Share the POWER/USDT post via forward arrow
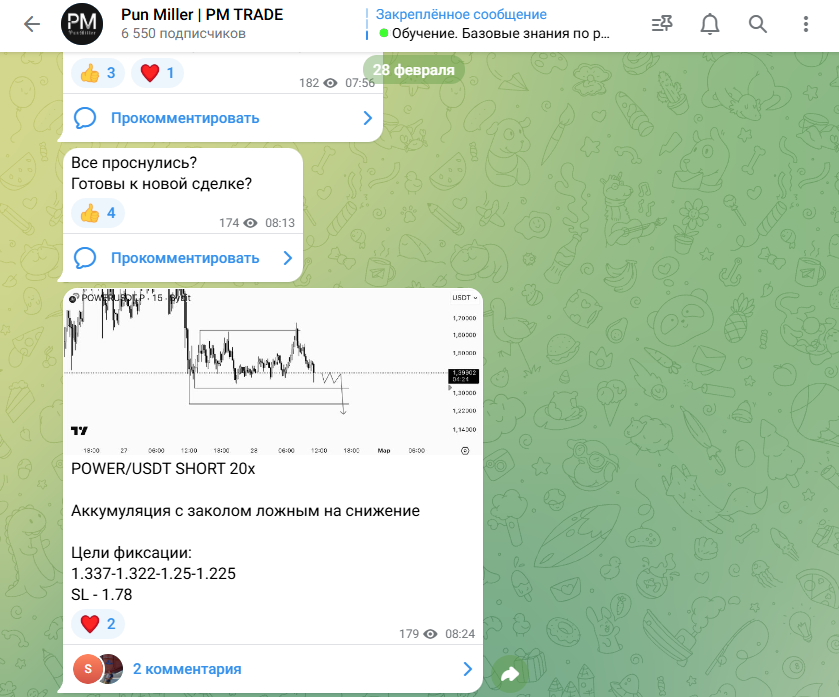 coord(509,673)
